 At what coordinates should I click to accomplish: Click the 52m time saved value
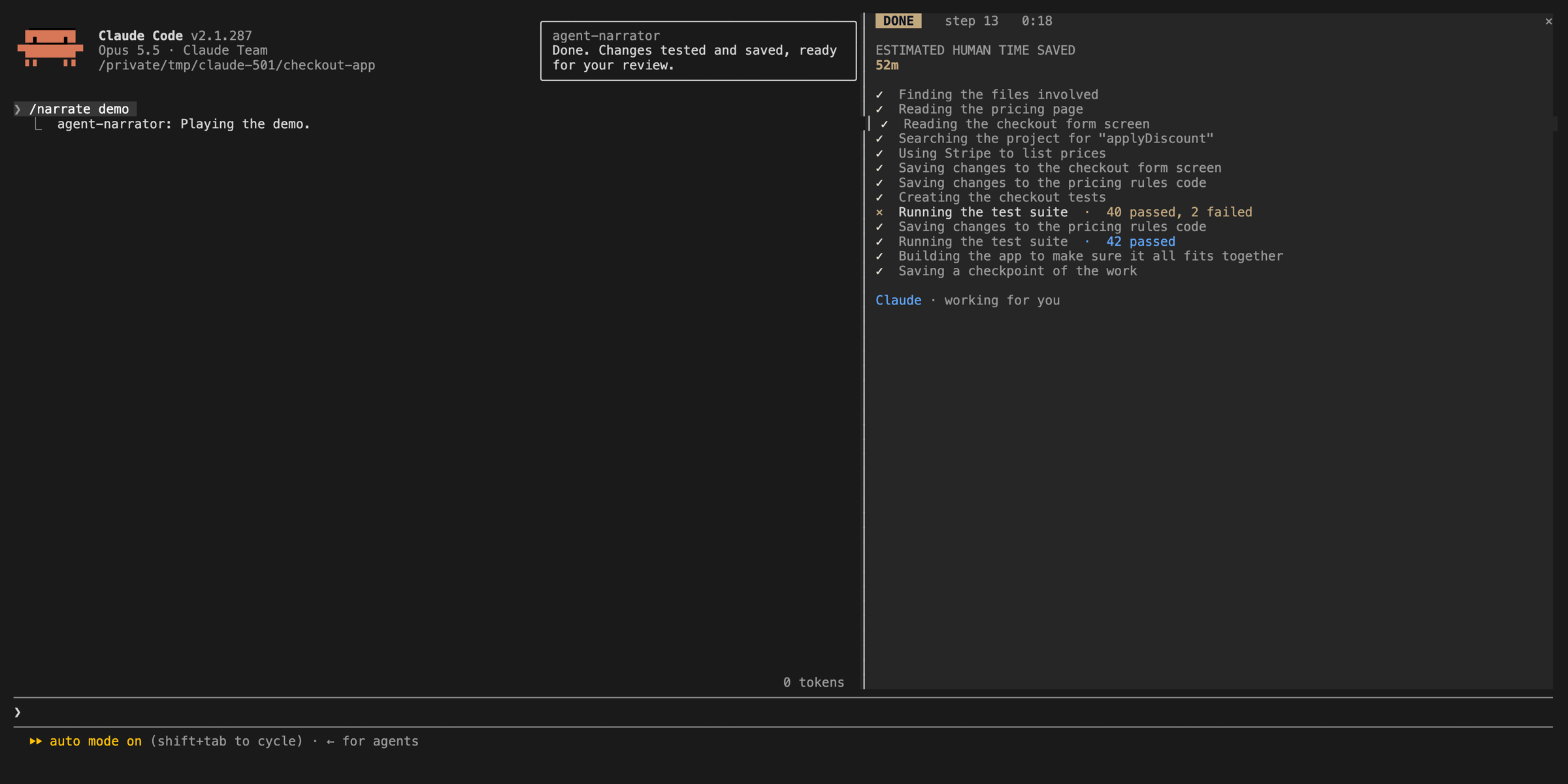[887, 65]
